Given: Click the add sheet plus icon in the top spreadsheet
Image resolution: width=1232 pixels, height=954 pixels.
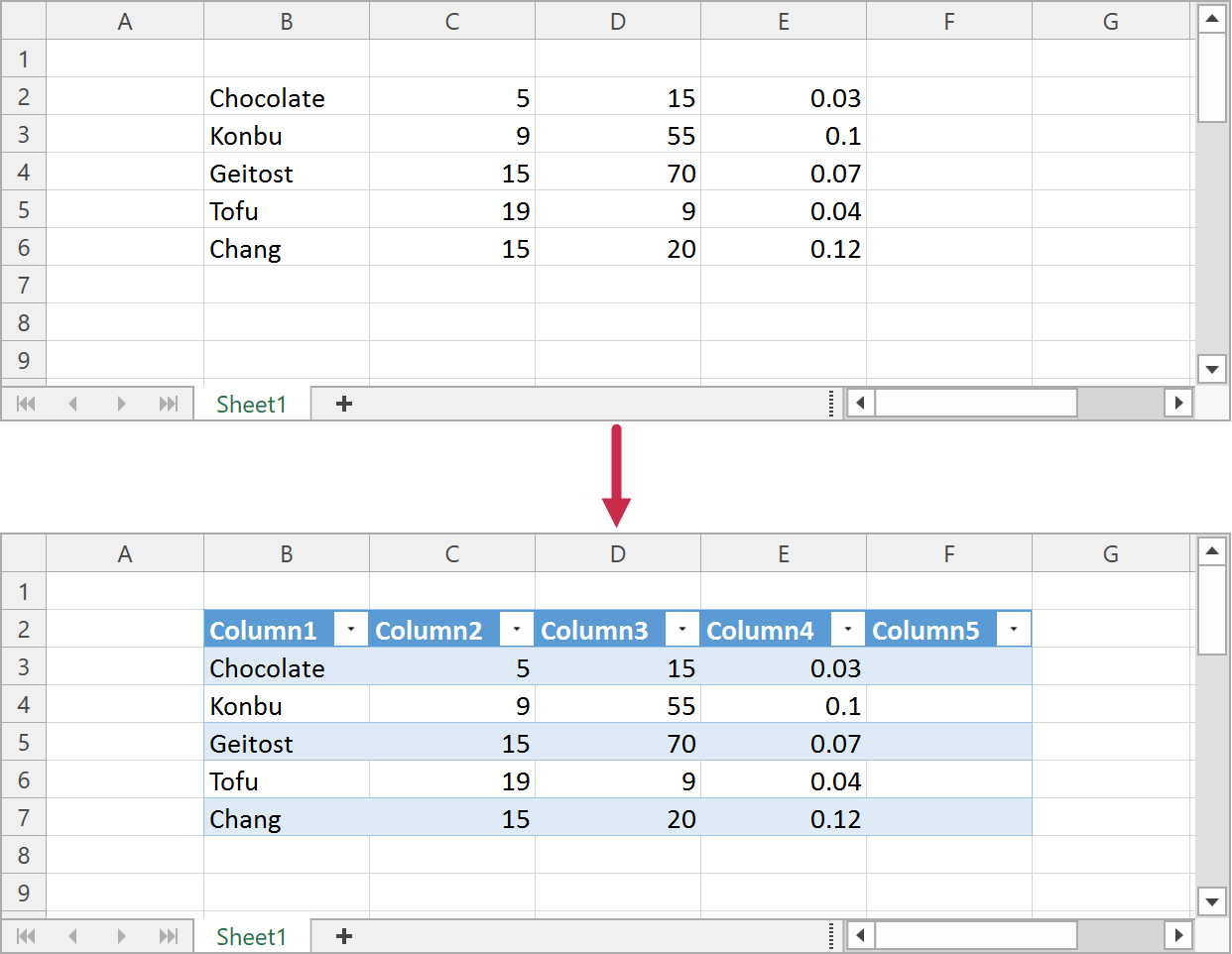Looking at the screenshot, I should (344, 404).
